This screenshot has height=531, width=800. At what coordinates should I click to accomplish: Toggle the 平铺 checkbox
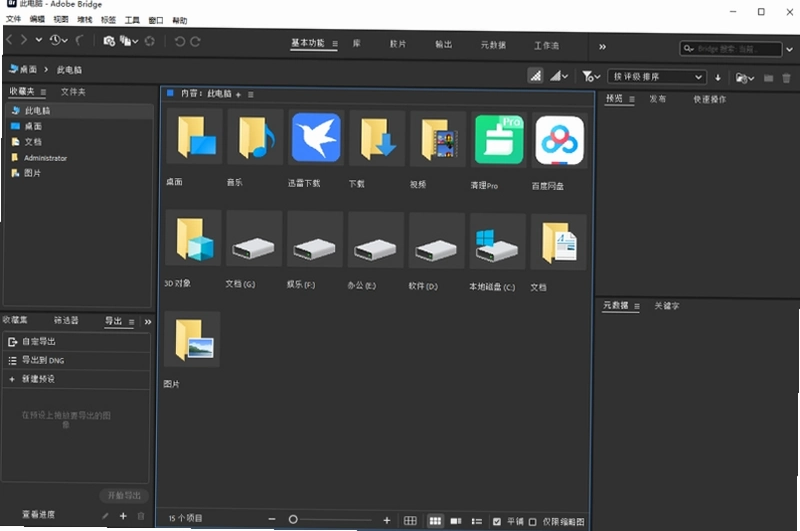tap(497, 521)
